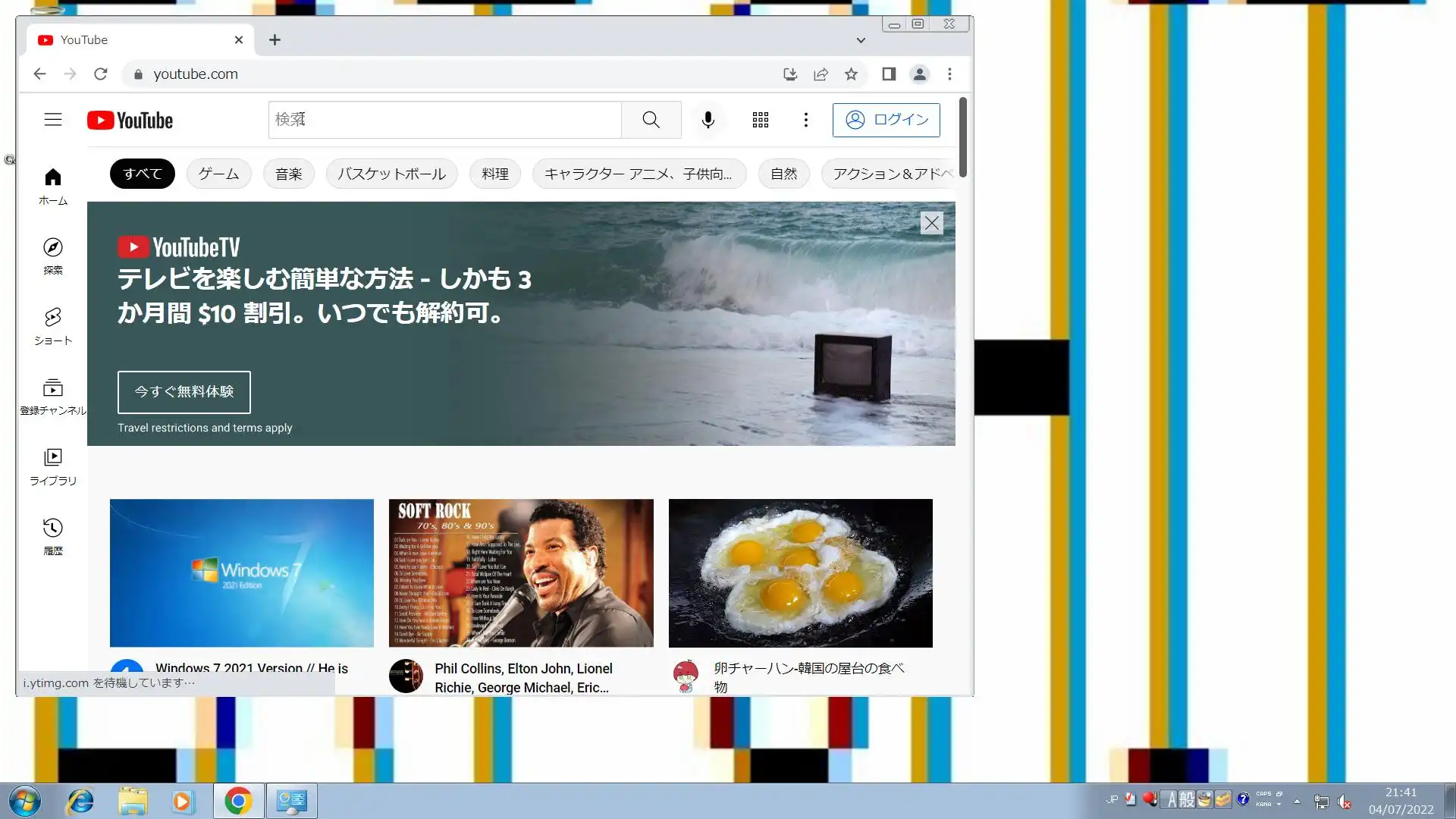The height and width of the screenshot is (819, 1456).
Task: Bookmark the page with the star icon
Action: point(851,74)
